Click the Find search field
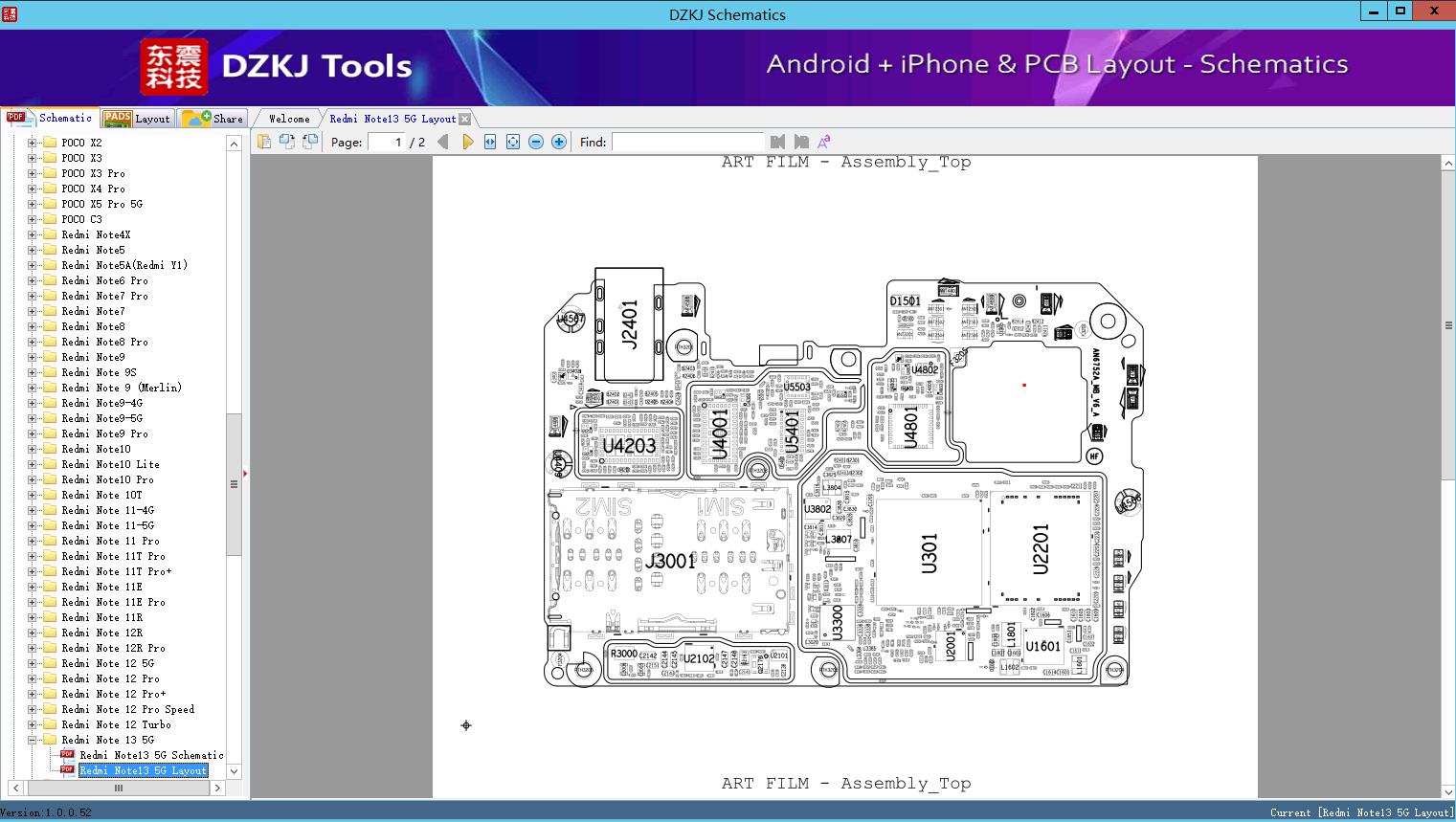The image size is (1456, 822). click(x=687, y=142)
